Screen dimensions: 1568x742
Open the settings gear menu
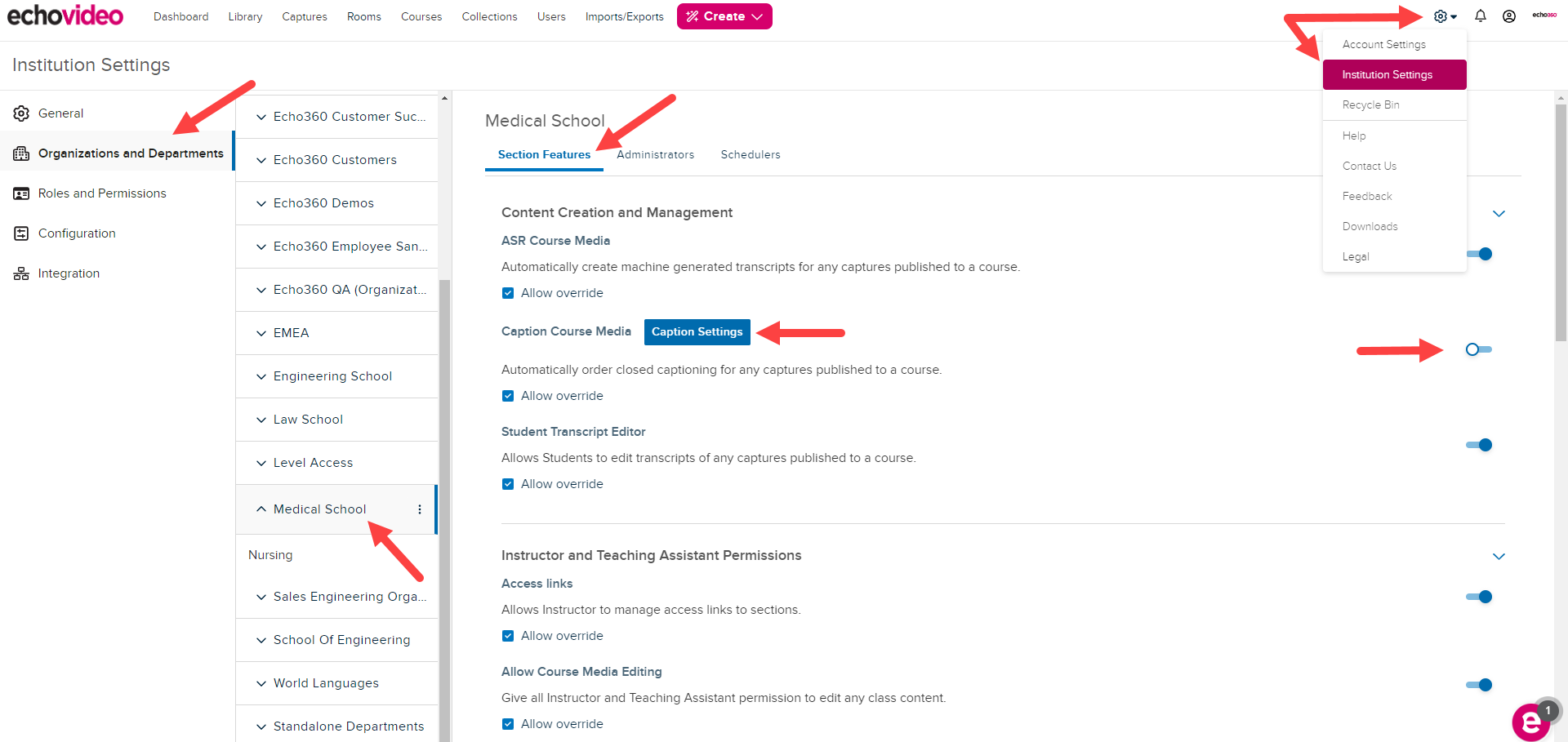[x=1445, y=16]
